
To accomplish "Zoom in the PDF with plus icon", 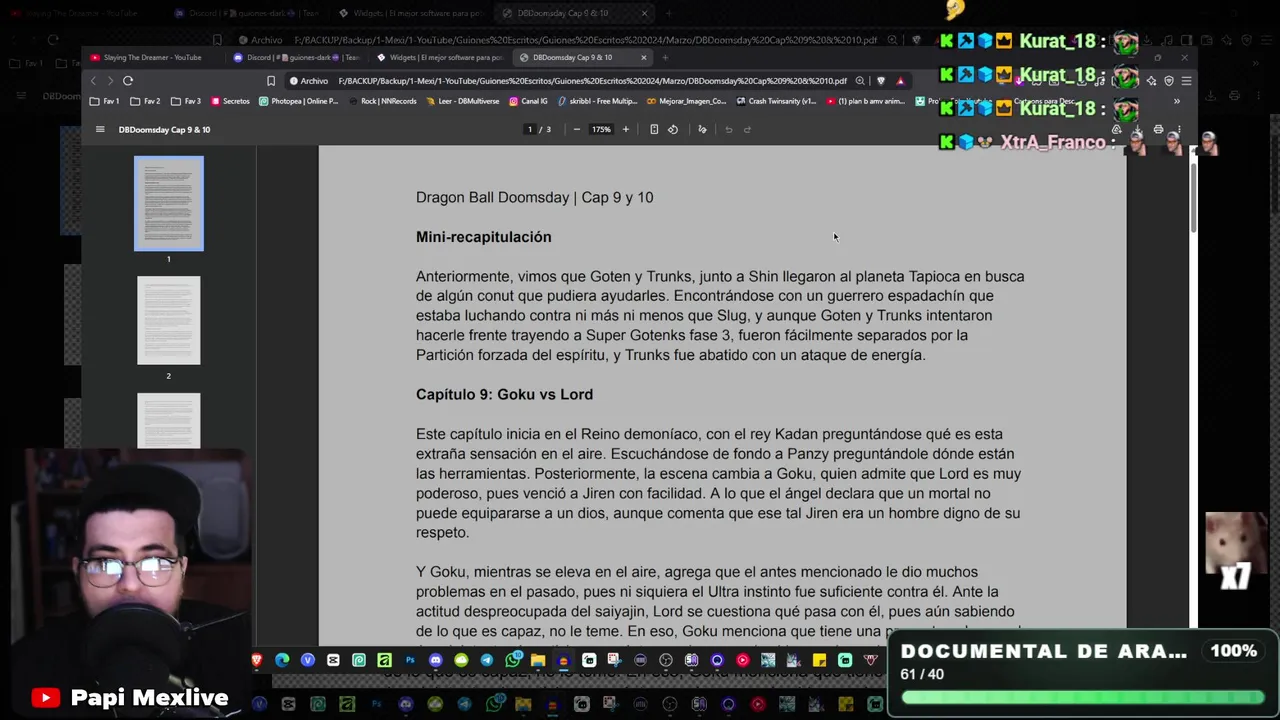I will coord(625,129).
